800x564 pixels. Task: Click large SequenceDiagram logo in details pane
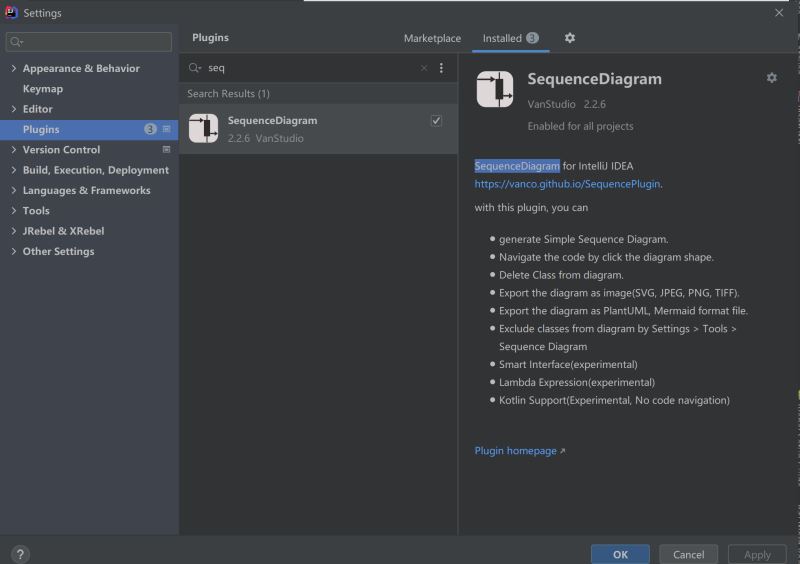point(494,89)
